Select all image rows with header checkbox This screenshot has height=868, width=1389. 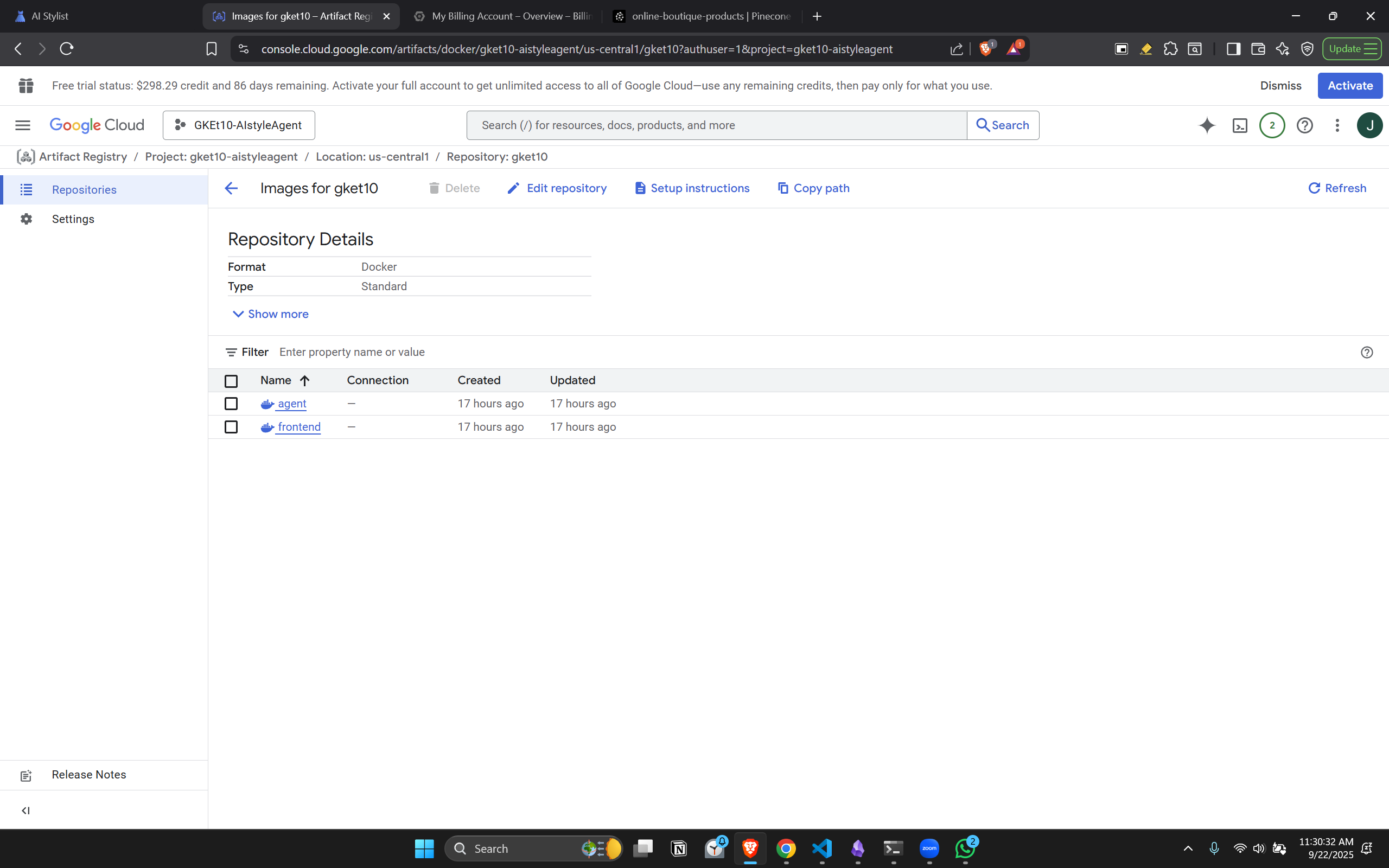click(231, 380)
